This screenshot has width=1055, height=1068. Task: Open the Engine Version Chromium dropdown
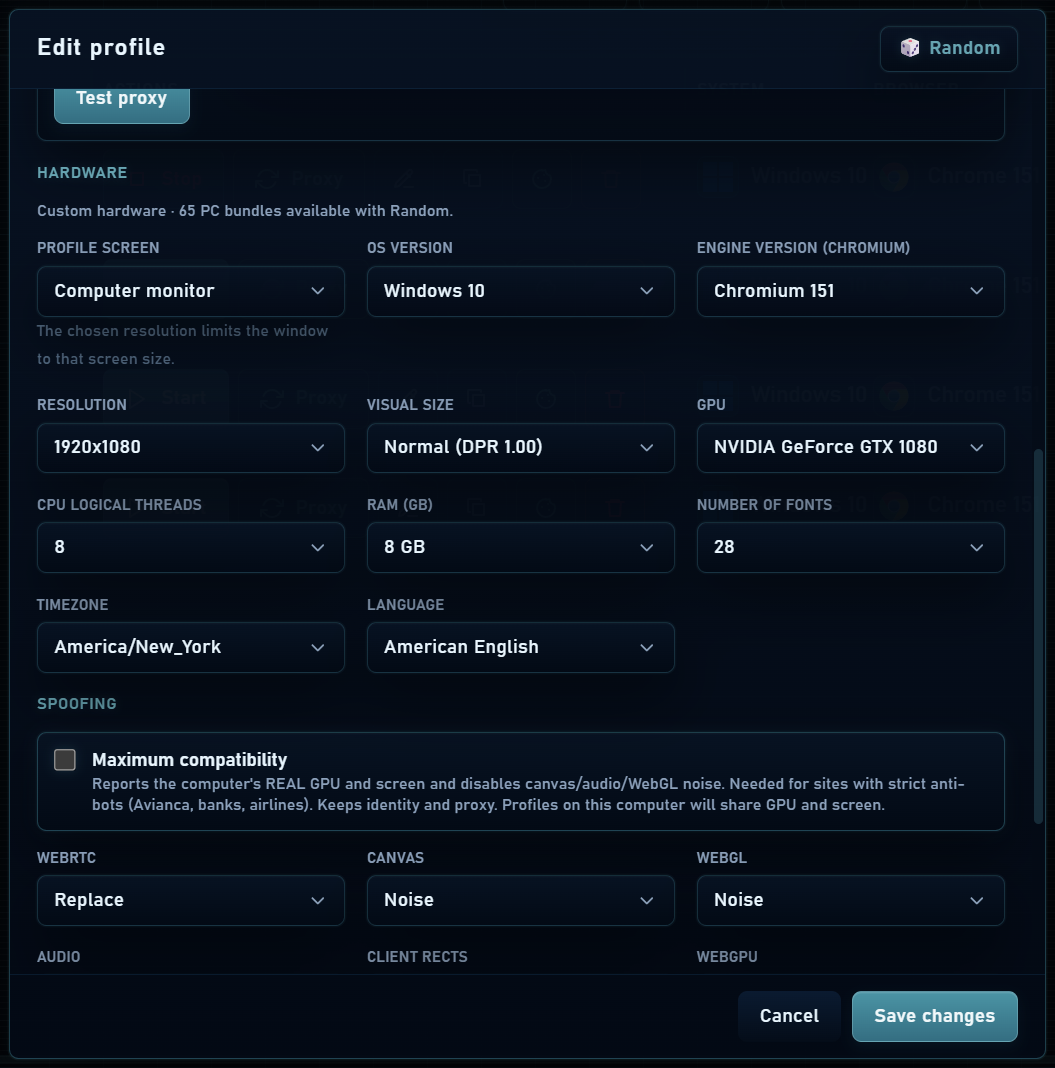point(850,292)
